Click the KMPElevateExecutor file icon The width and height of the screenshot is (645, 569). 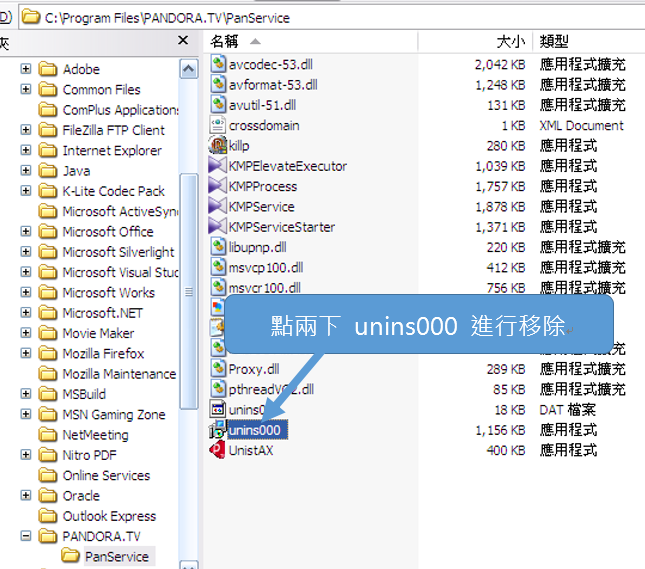click(218, 166)
